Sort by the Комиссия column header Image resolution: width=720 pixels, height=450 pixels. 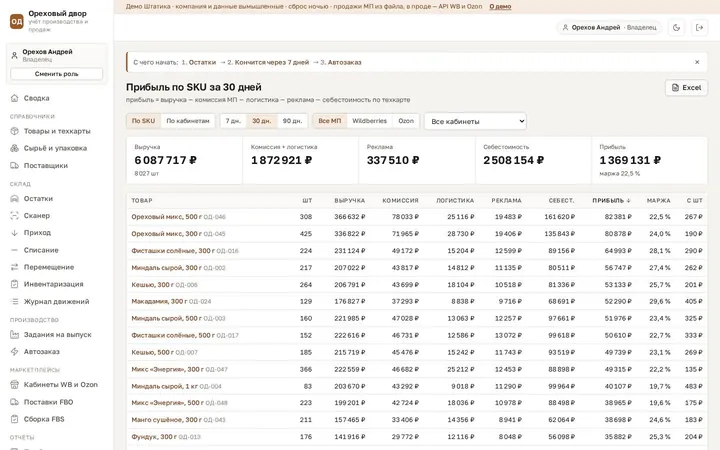click(400, 200)
